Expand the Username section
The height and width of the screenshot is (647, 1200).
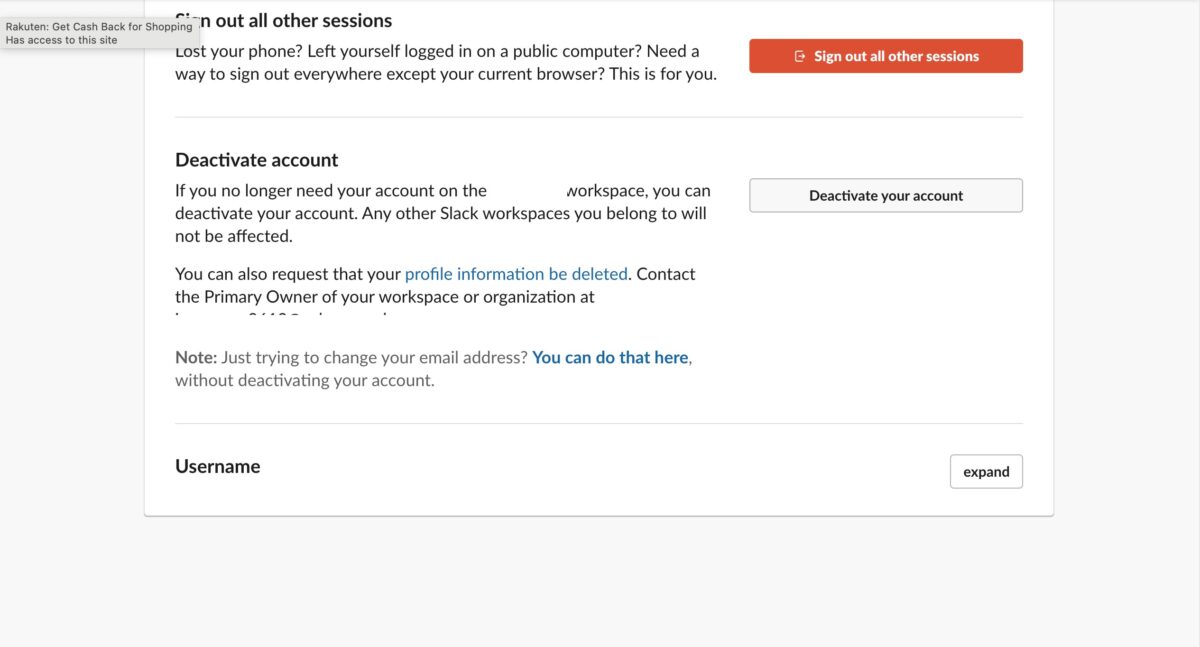tap(986, 472)
